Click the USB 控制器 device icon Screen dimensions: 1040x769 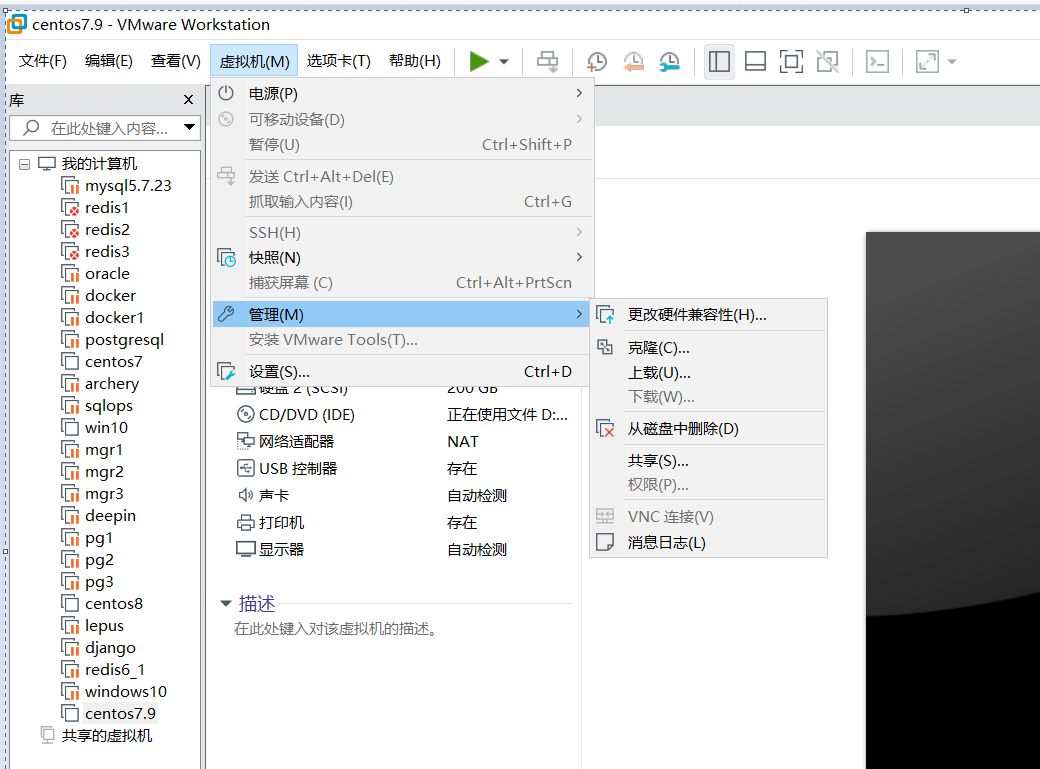point(245,468)
